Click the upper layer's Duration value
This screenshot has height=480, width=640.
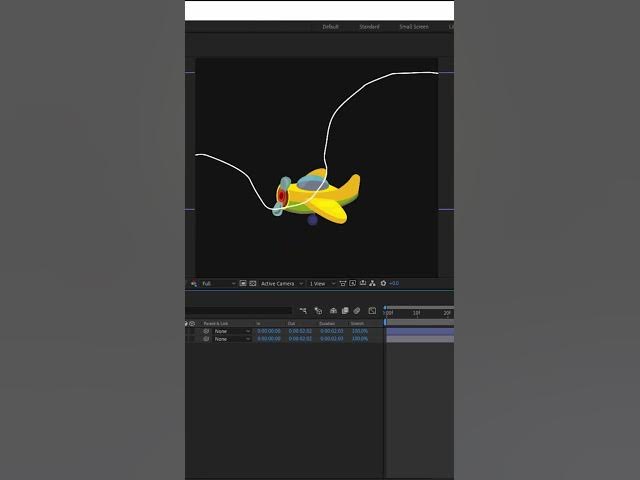(x=331, y=331)
